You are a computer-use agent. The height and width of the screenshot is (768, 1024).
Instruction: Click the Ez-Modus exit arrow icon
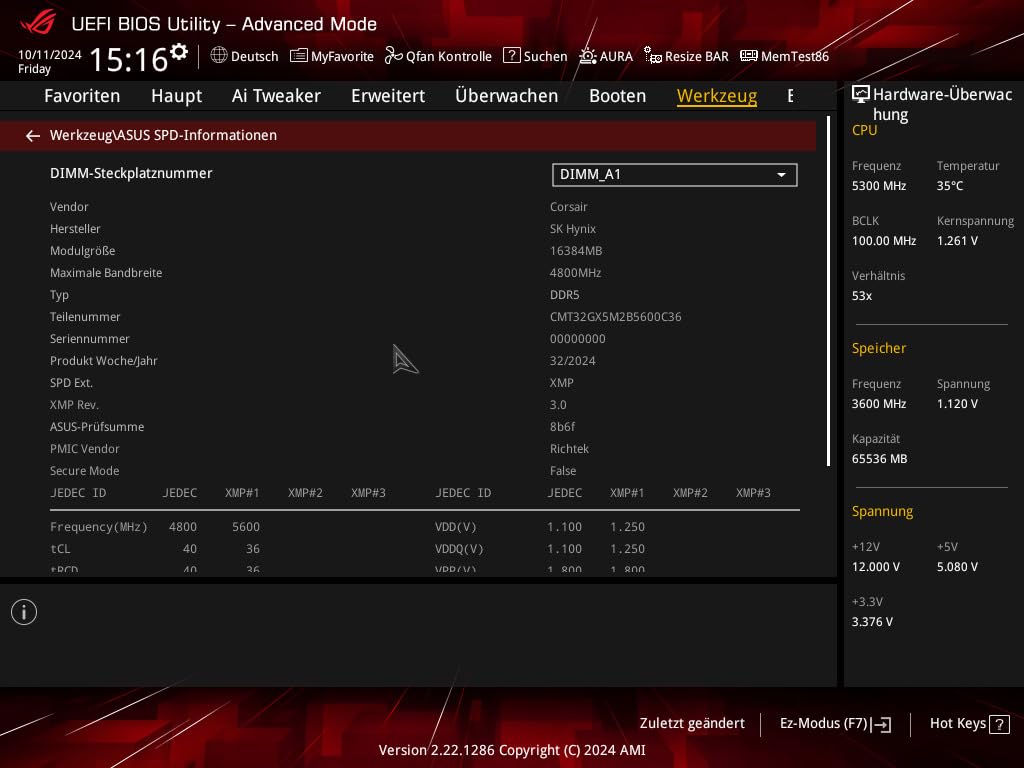click(x=881, y=724)
